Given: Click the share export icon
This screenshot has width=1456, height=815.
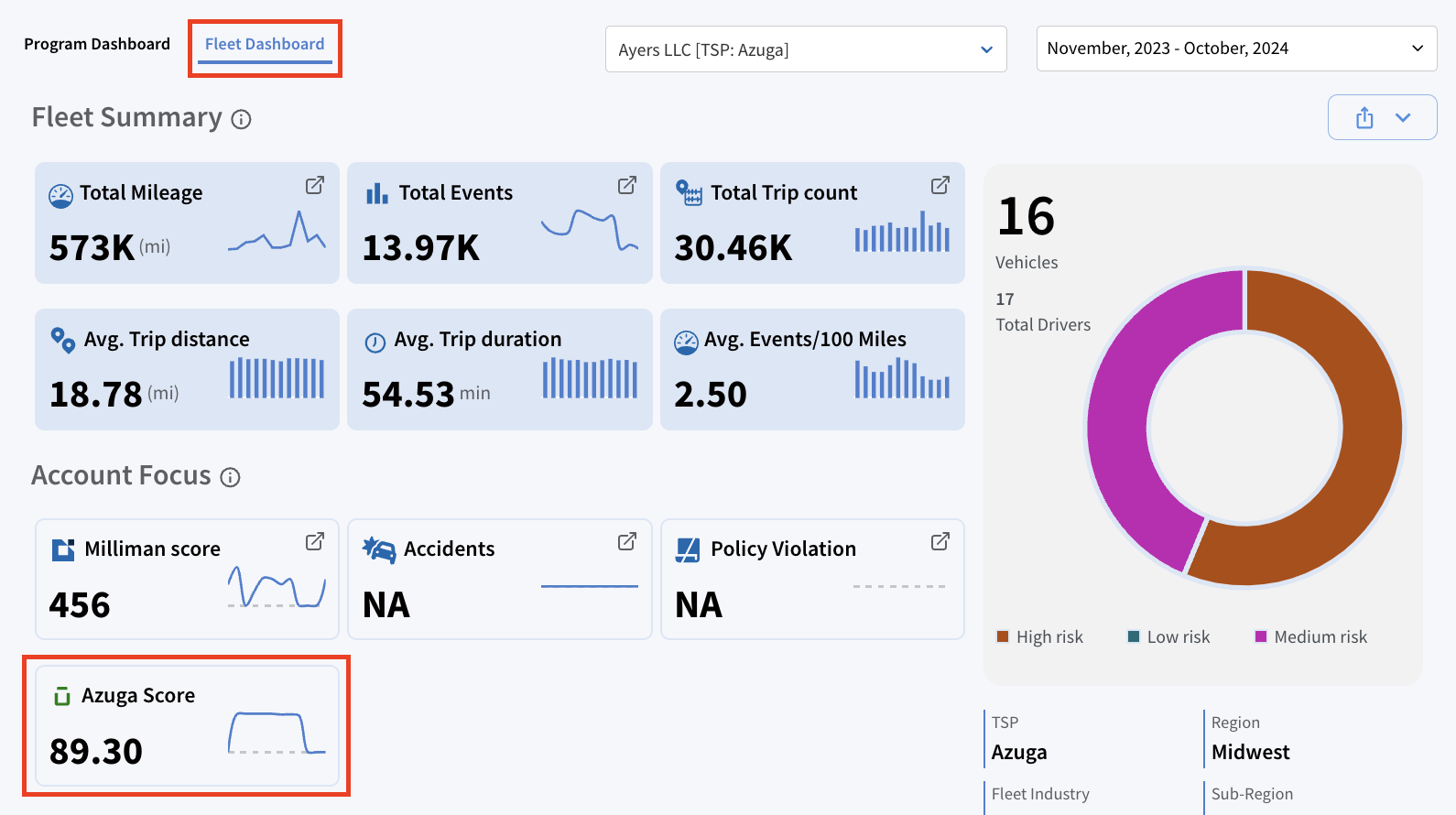Looking at the screenshot, I should [1364, 117].
